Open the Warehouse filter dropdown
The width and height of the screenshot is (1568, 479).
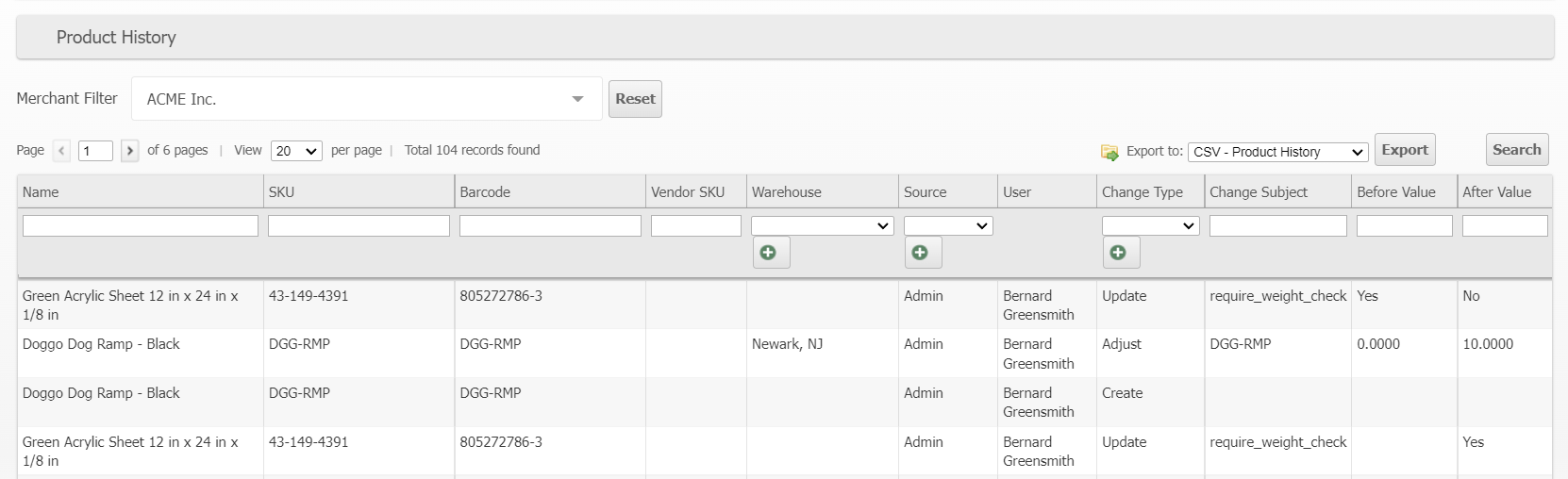click(x=822, y=226)
